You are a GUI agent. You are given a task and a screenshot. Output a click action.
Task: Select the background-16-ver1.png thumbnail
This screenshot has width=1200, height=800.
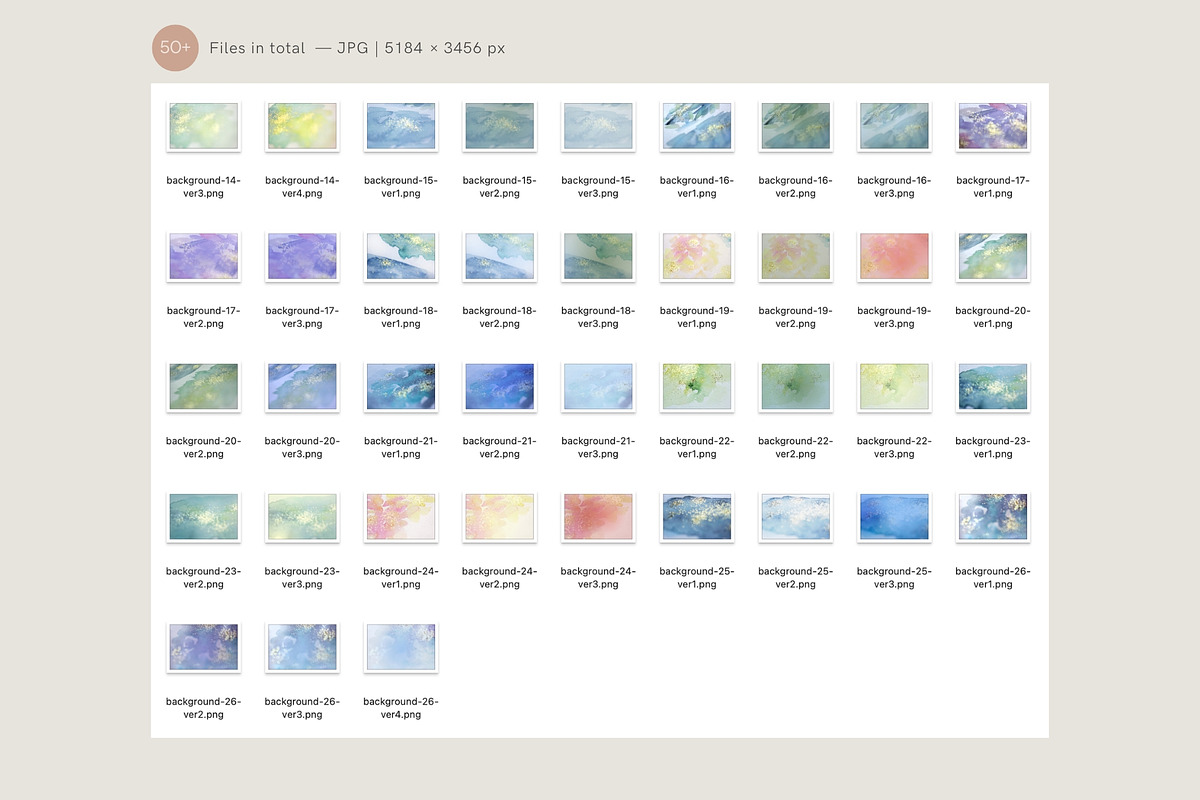point(697,126)
